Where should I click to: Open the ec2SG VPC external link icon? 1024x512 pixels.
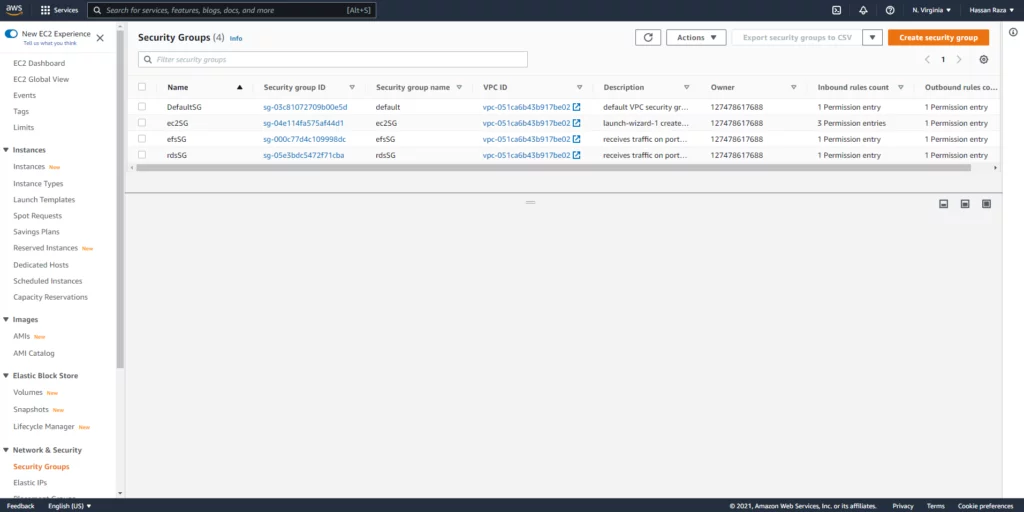[x=577, y=123]
